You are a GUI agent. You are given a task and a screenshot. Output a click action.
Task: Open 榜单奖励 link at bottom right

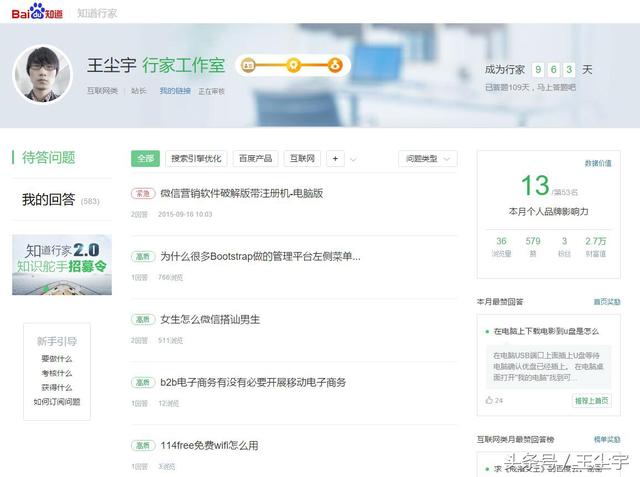(x=607, y=439)
